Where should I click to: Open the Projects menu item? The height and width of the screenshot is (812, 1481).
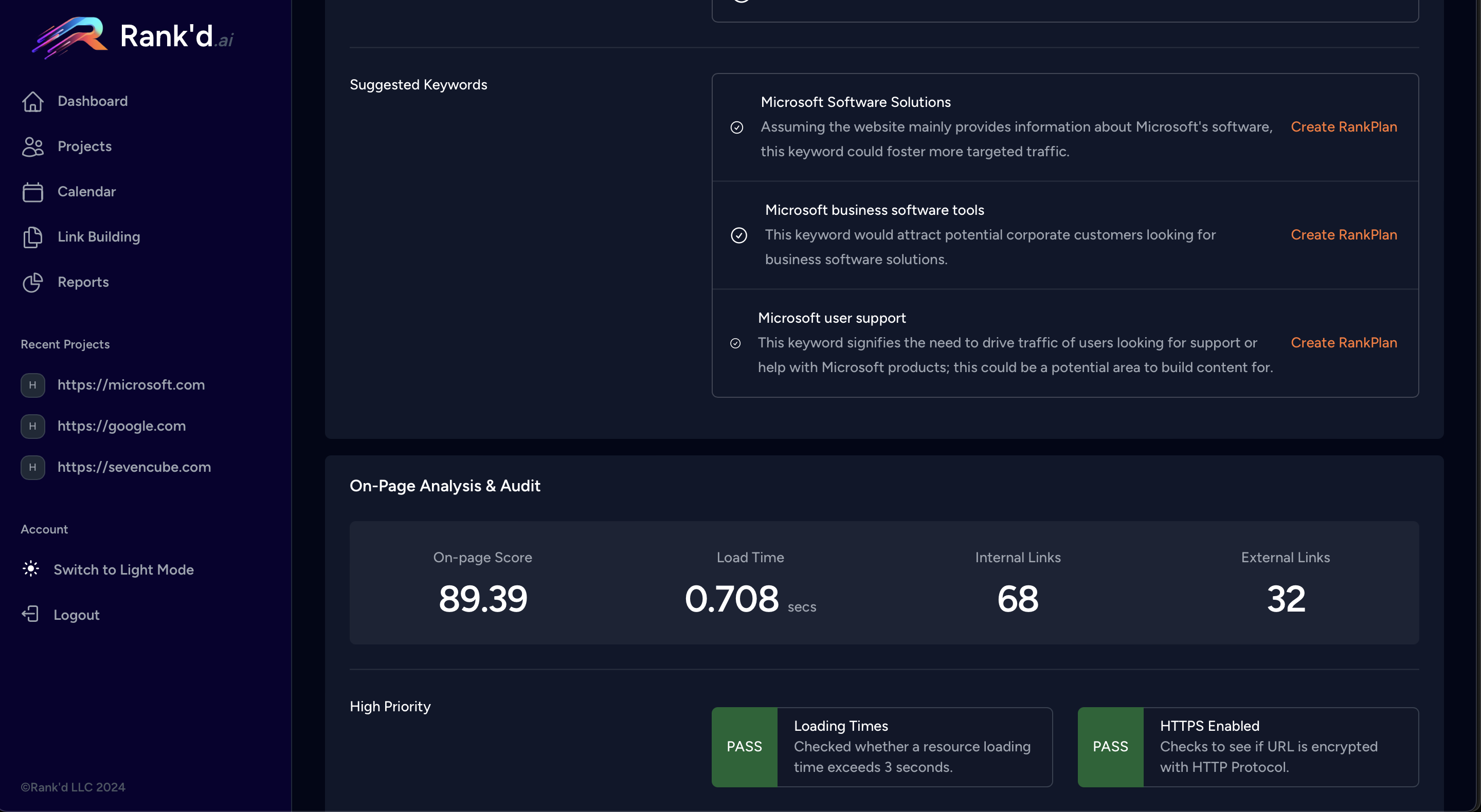click(84, 146)
